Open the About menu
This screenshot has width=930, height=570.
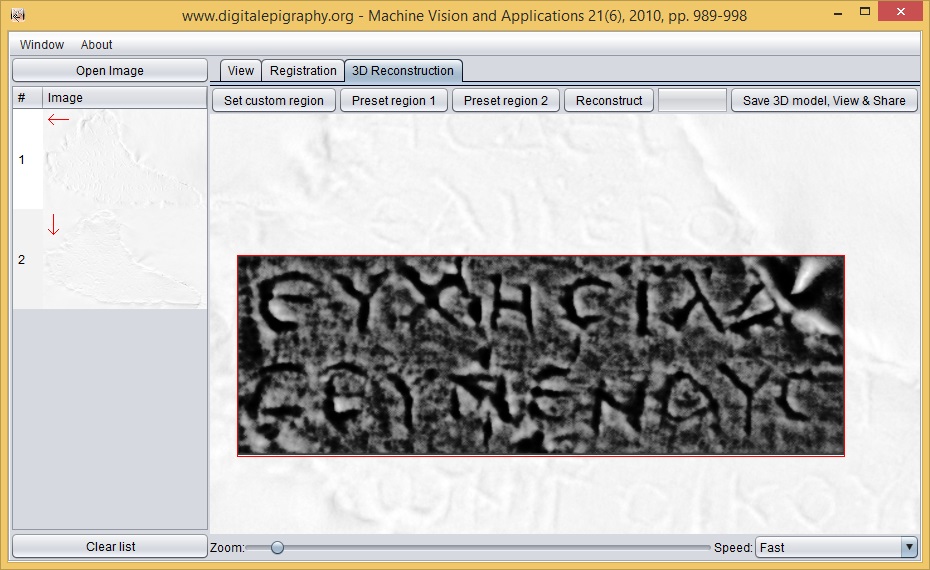click(97, 45)
